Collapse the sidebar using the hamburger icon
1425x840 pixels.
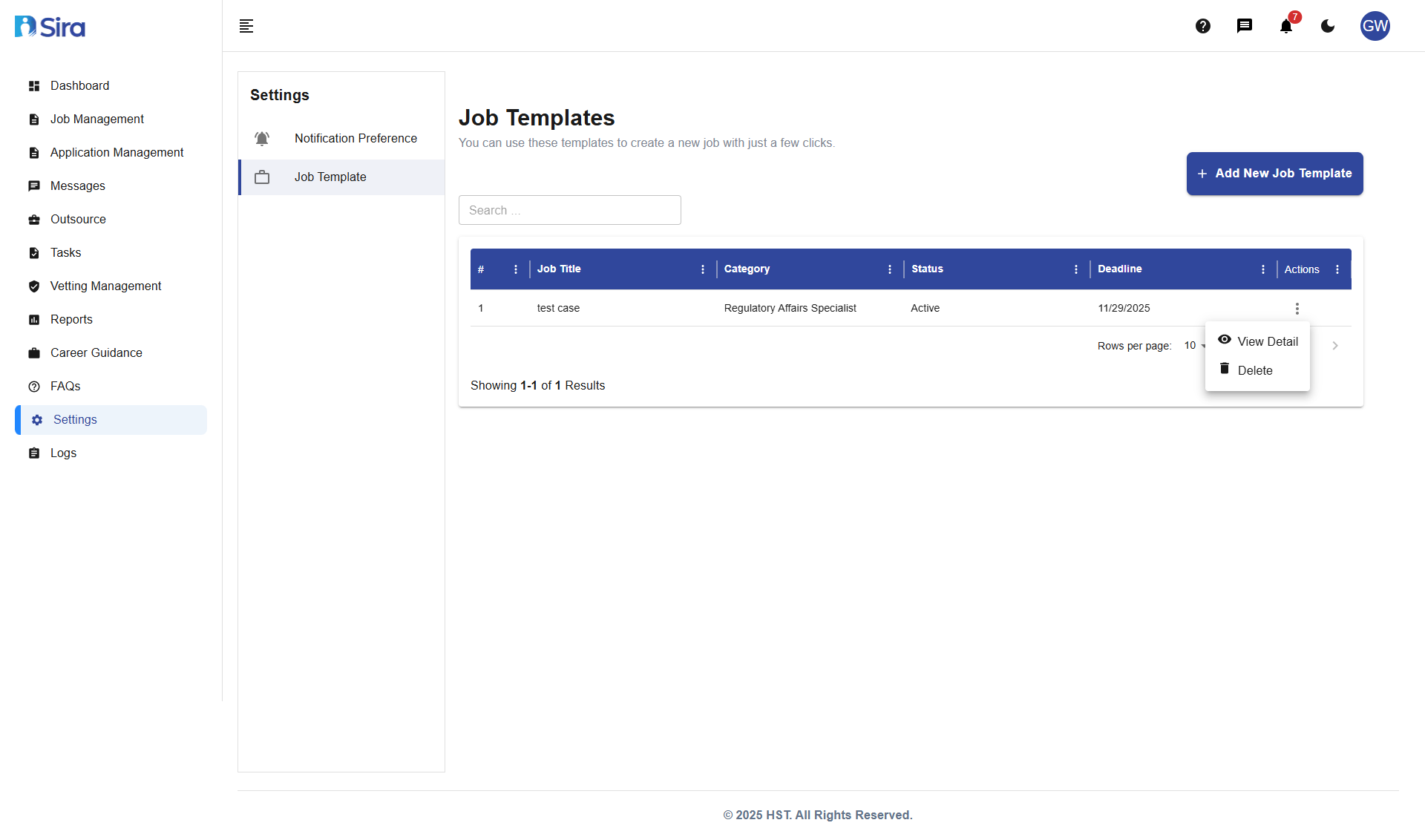coord(246,26)
